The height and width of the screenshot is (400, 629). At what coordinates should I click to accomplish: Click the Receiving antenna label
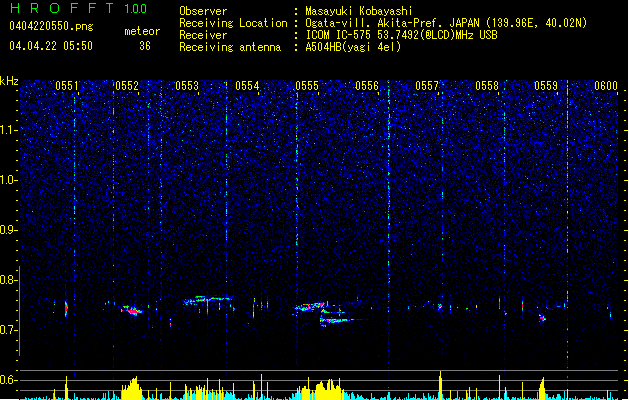coord(230,47)
